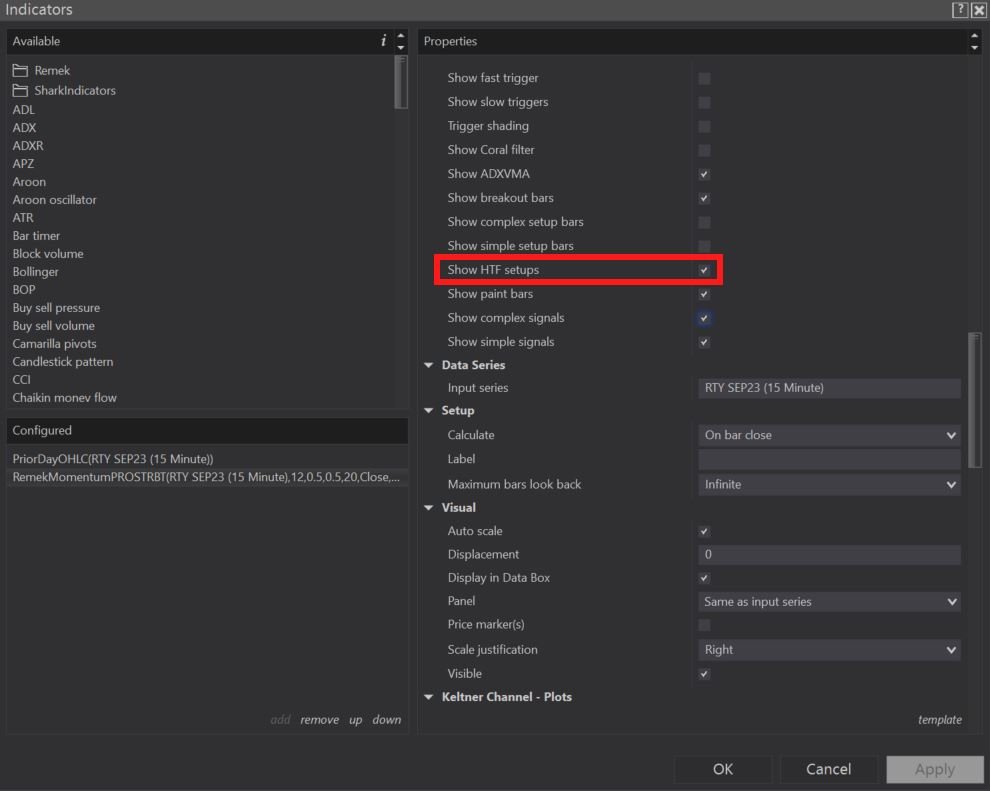Screen dimensions: 990x791
Task: Select Bar timer indicator
Action: click(37, 235)
